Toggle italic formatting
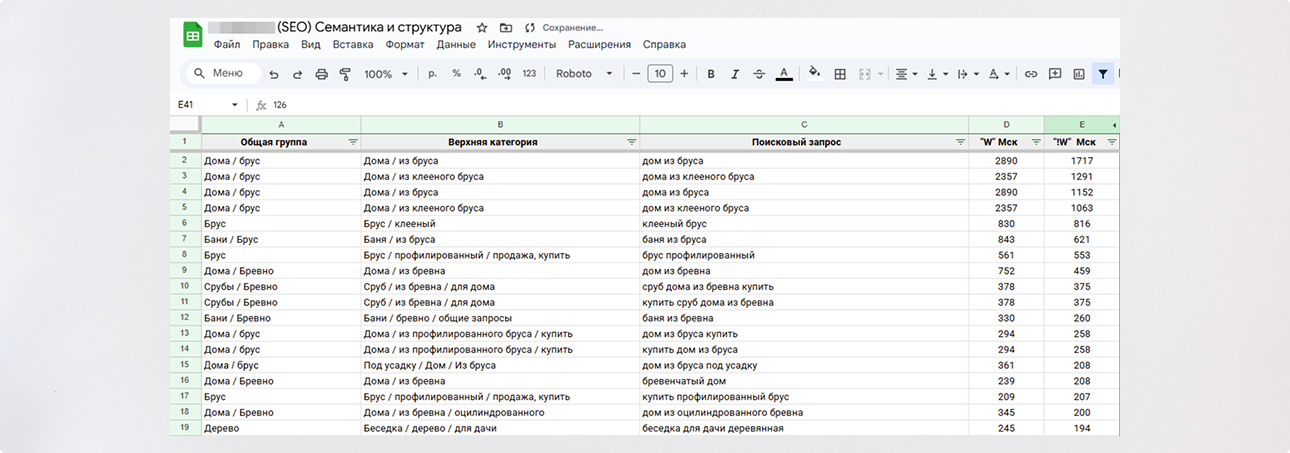The width and height of the screenshot is (1290, 453). (x=735, y=74)
